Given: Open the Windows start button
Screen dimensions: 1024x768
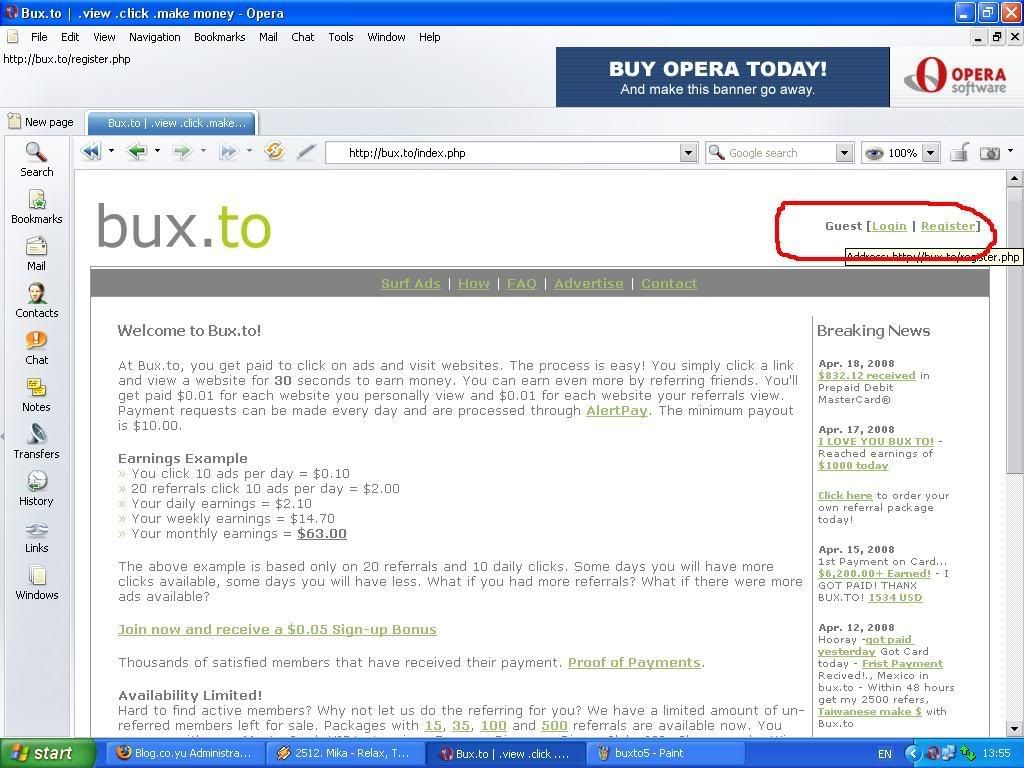Looking at the screenshot, I should tap(46, 754).
